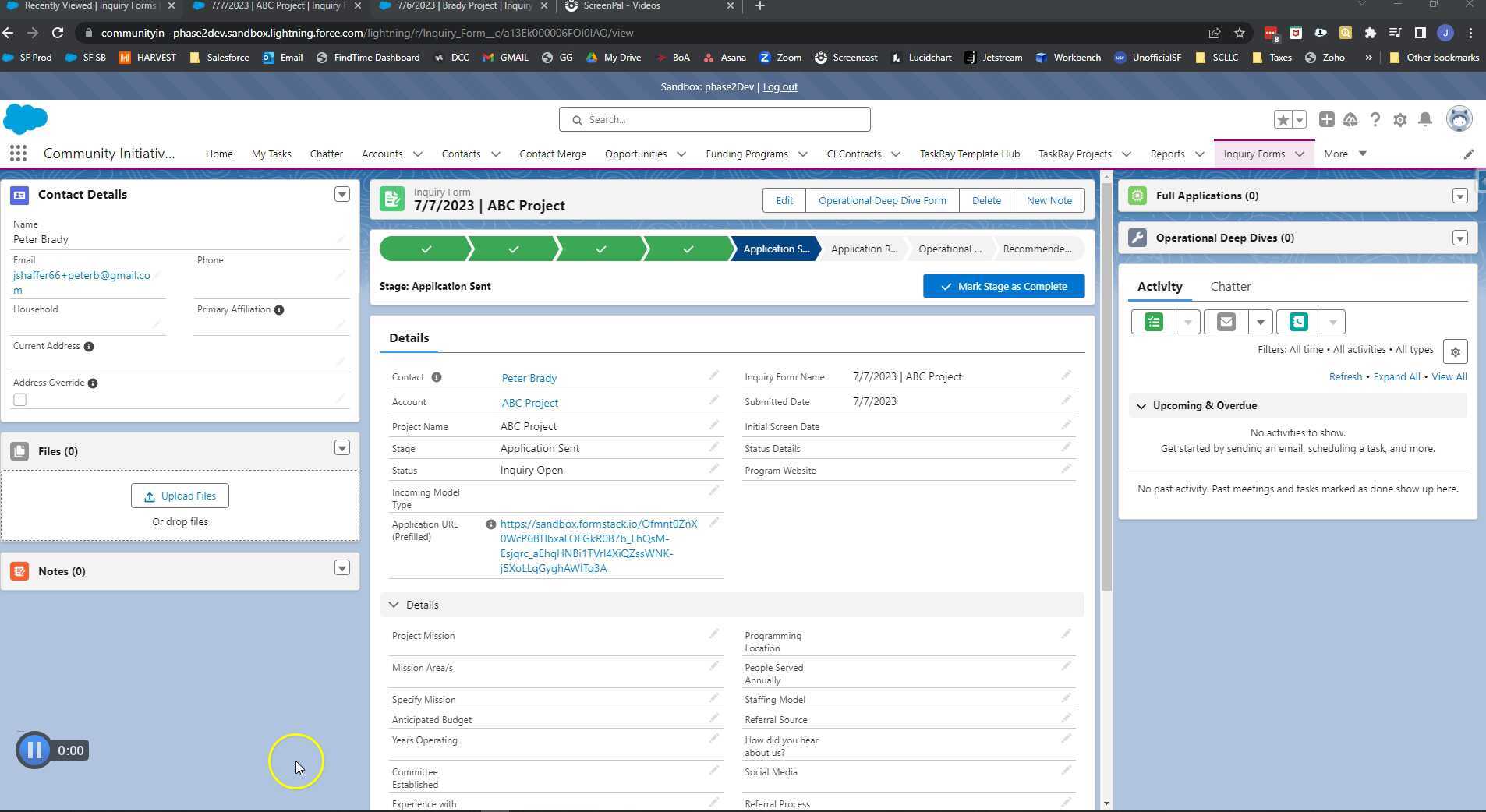The height and width of the screenshot is (812, 1486).
Task: Switch to the Chatter tab
Action: pyautogui.click(x=1230, y=286)
